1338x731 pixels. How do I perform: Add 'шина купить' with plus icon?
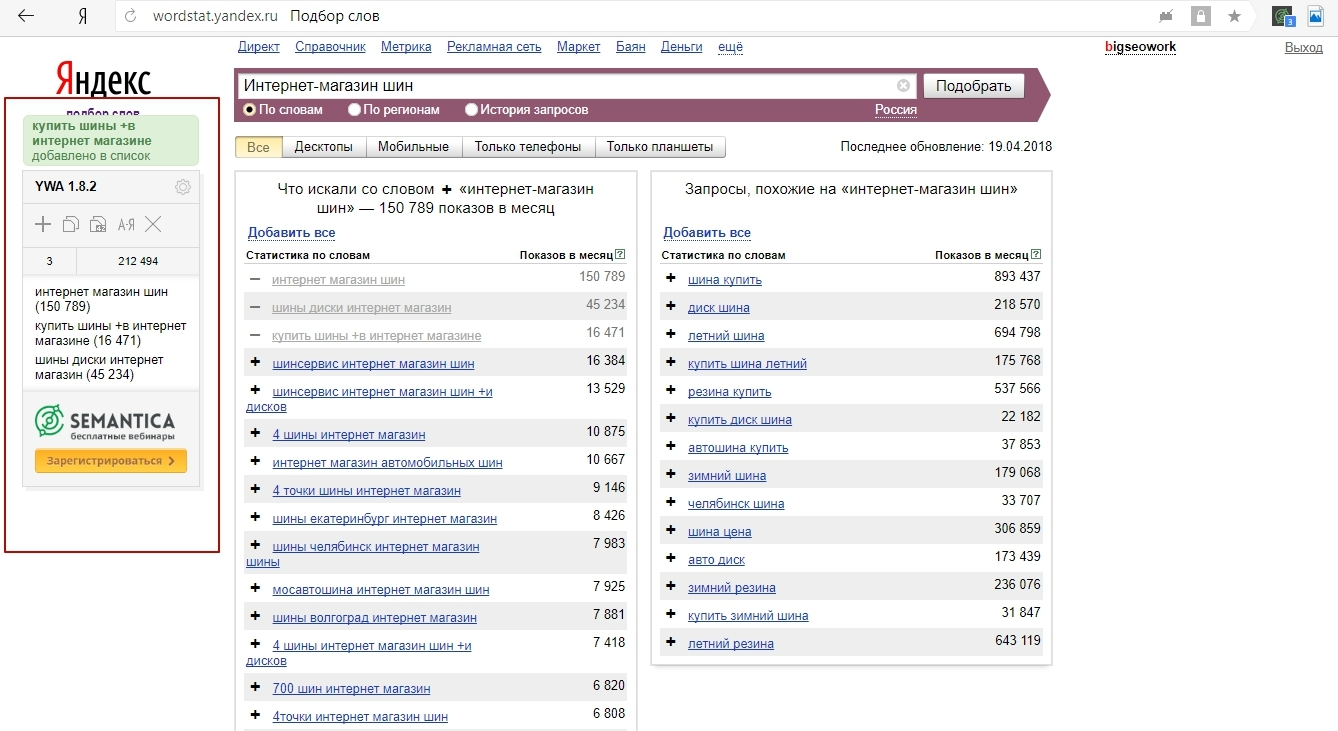pos(671,278)
